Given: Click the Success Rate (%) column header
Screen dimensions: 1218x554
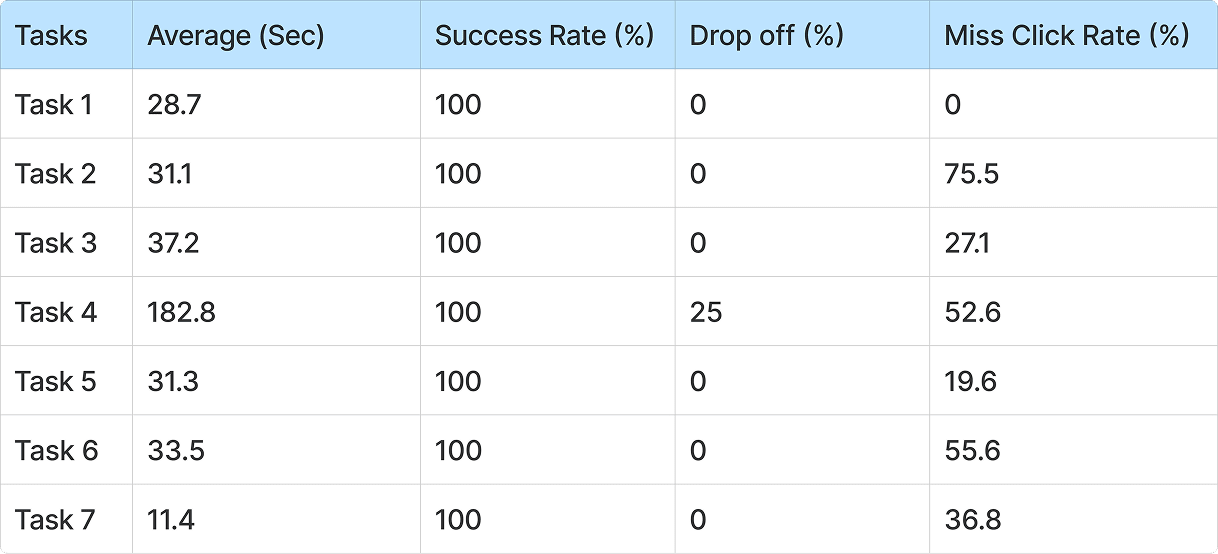Looking at the screenshot, I should pyautogui.click(x=544, y=36).
